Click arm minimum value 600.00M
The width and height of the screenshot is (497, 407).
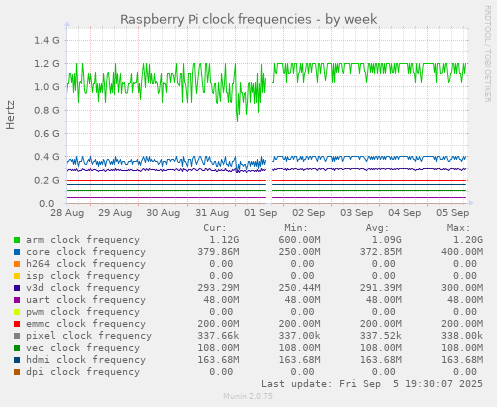point(299,240)
